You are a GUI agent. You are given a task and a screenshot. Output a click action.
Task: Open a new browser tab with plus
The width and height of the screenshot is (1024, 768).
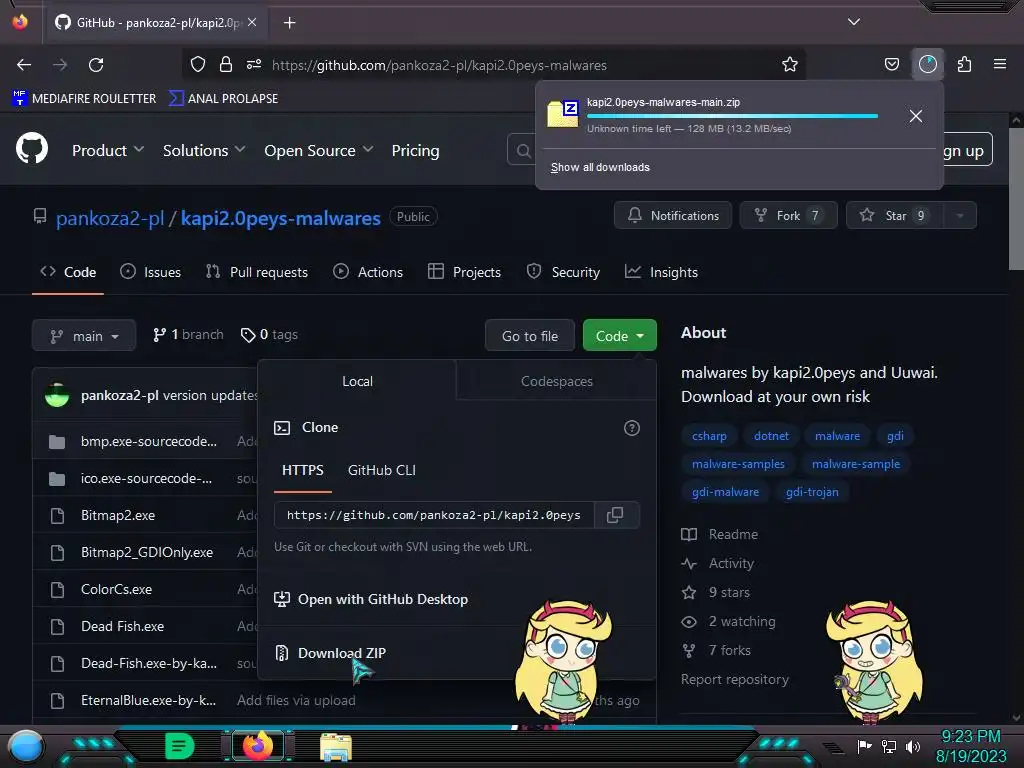(x=289, y=23)
